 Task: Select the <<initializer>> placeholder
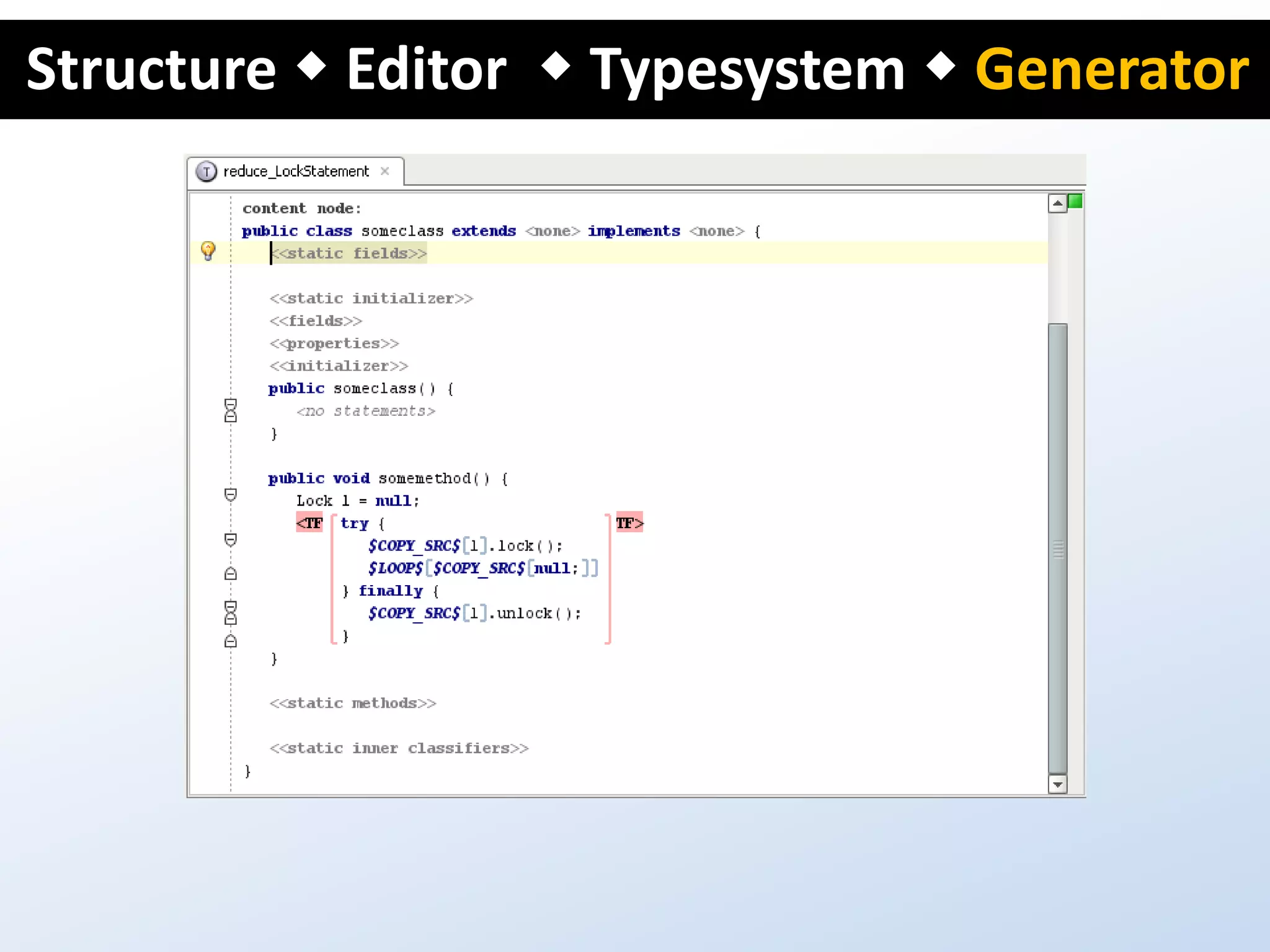(339, 366)
